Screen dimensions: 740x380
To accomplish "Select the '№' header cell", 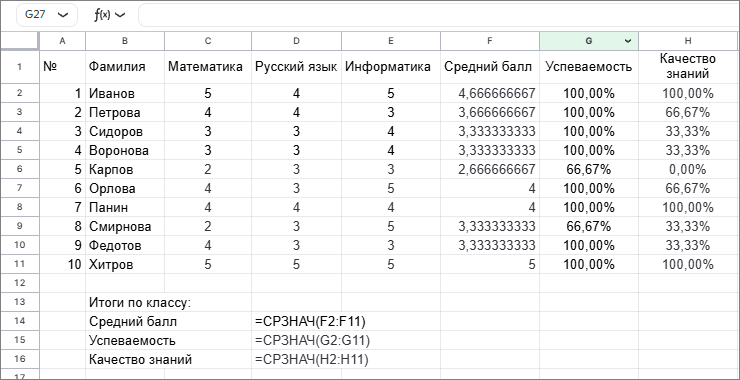I will (62, 67).
